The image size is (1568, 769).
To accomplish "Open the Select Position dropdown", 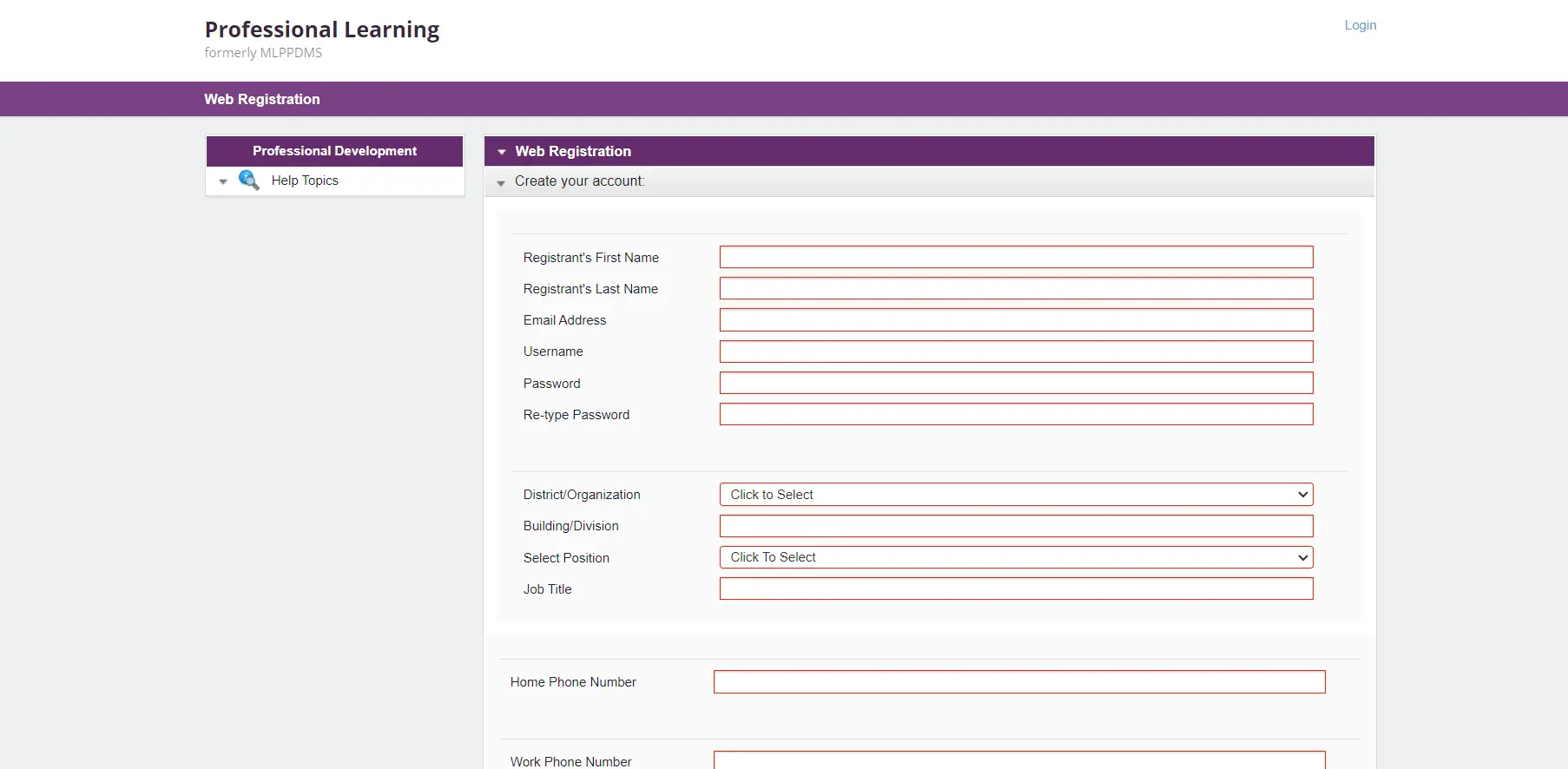I will tap(1016, 557).
